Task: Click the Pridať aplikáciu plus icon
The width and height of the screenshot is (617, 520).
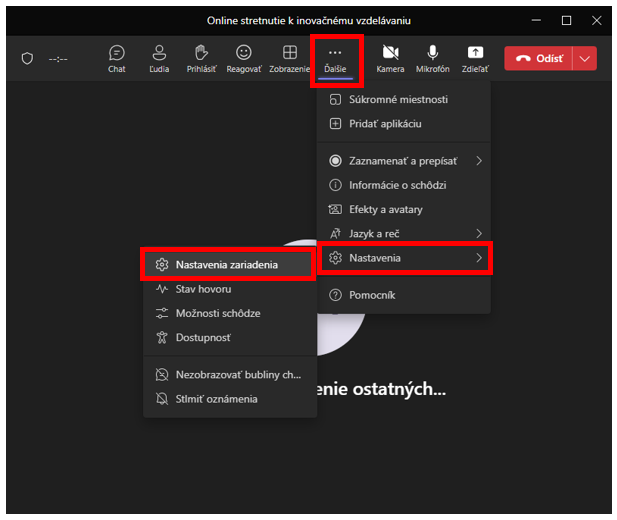Action: pos(335,124)
